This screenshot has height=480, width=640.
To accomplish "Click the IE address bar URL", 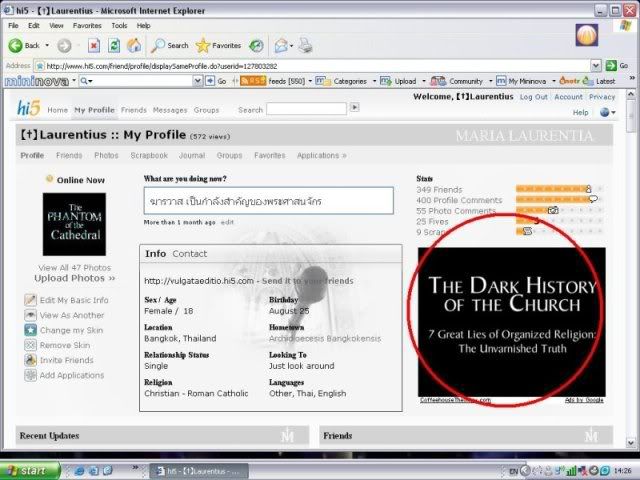I will (x=162, y=66).
